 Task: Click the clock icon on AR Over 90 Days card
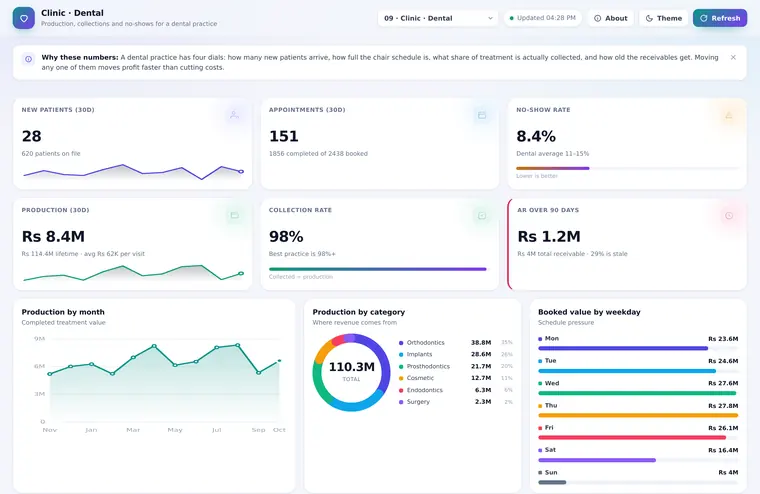728,215
